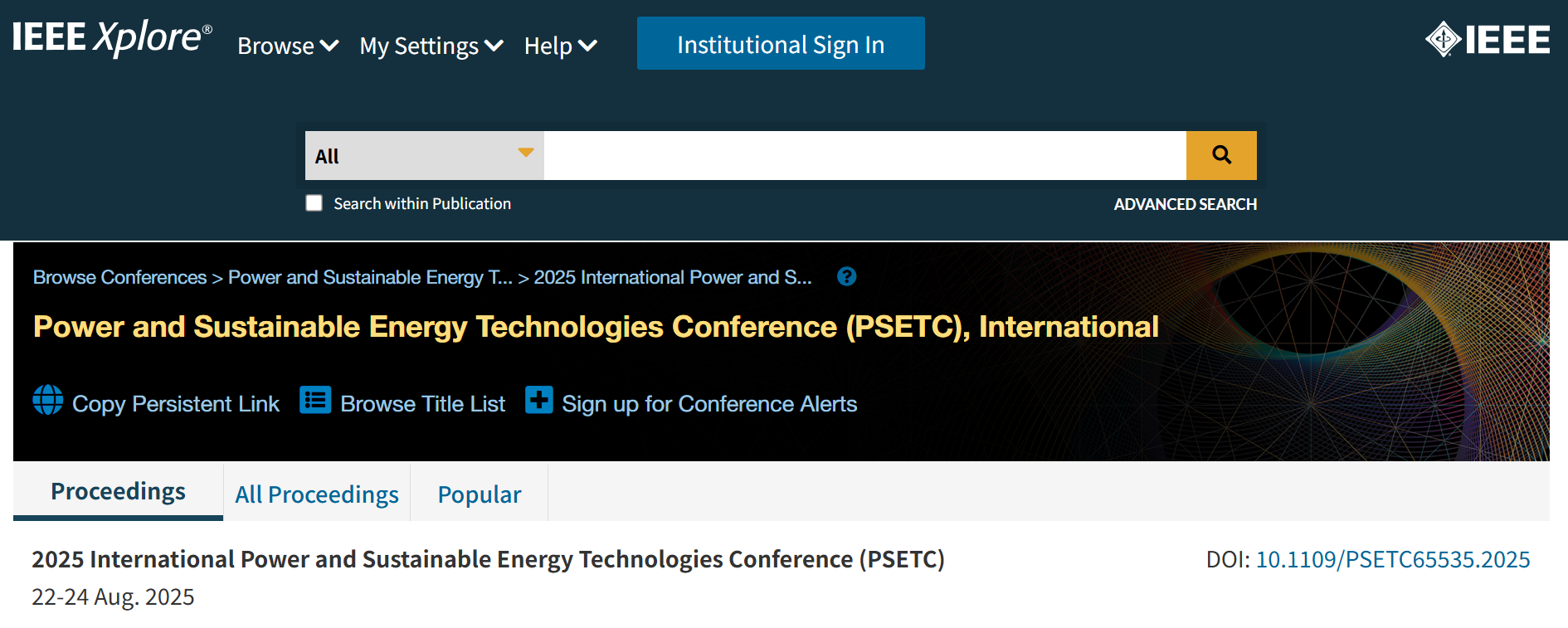
Task: Click inside the search text field
Action: (864, 156)
